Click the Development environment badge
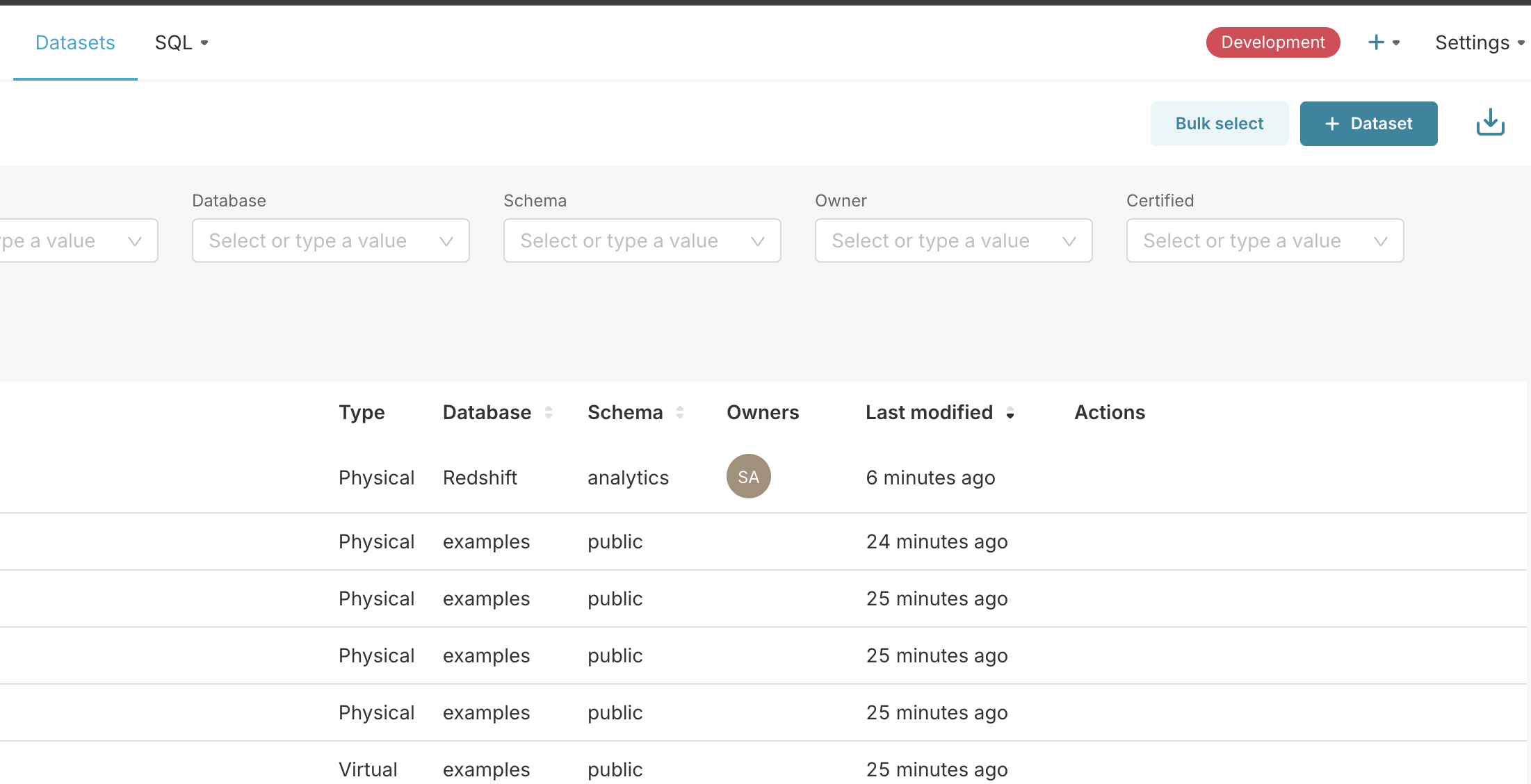The image size is (1531, 784). (1272, 42)
